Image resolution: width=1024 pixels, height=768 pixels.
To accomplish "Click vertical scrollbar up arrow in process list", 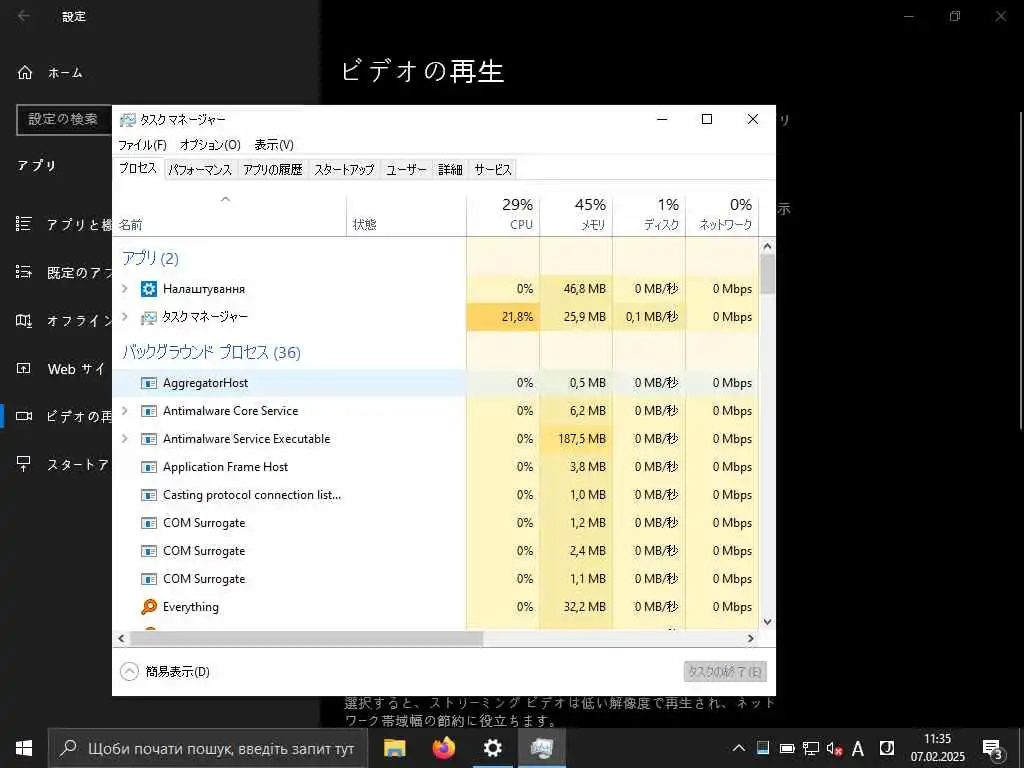I will pyautogui.click(x=767, y=246).
